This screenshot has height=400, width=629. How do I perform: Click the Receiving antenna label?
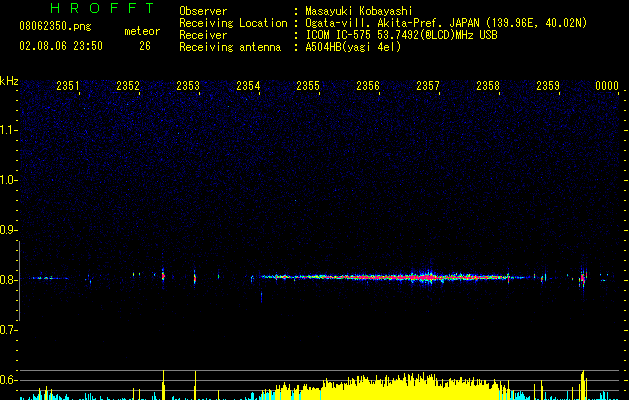coord(230,47)
